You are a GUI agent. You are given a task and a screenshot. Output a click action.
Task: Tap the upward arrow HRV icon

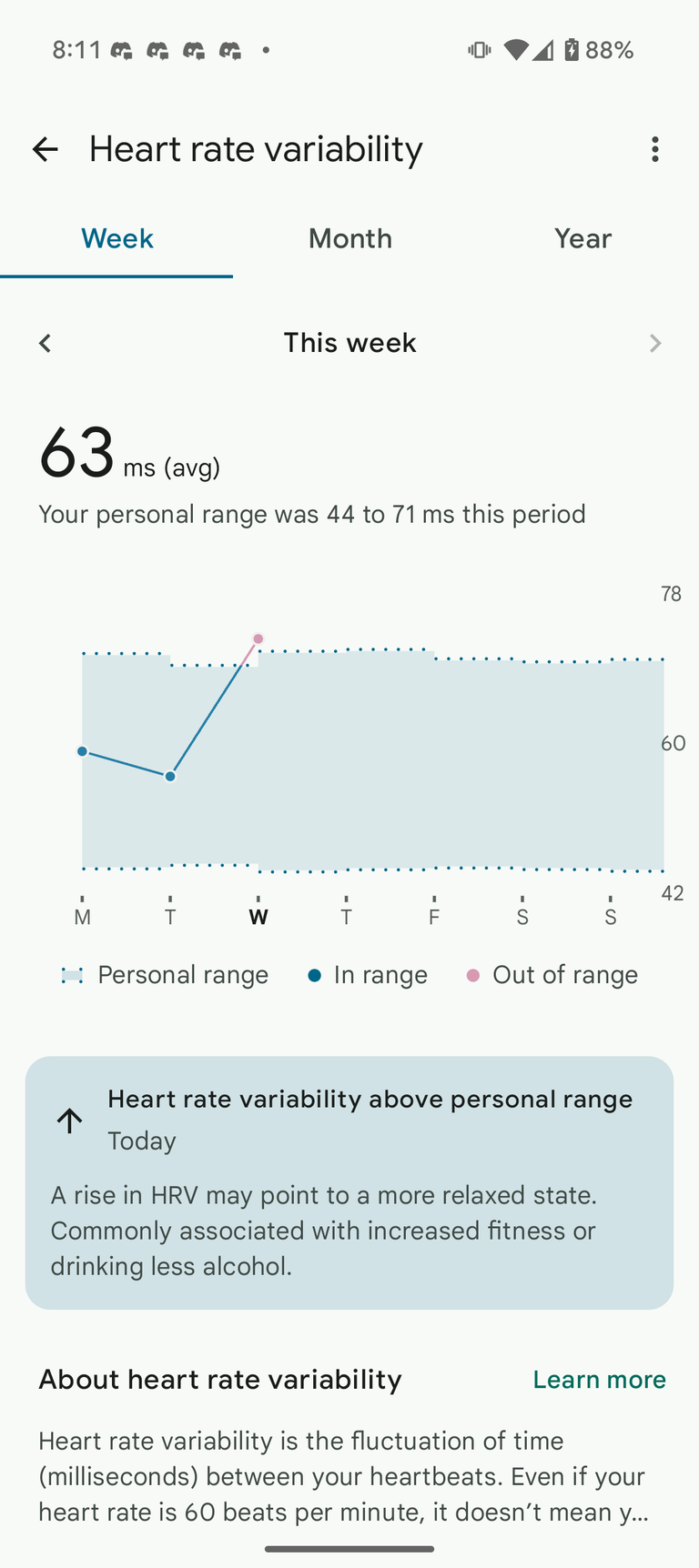(70, 1121)
